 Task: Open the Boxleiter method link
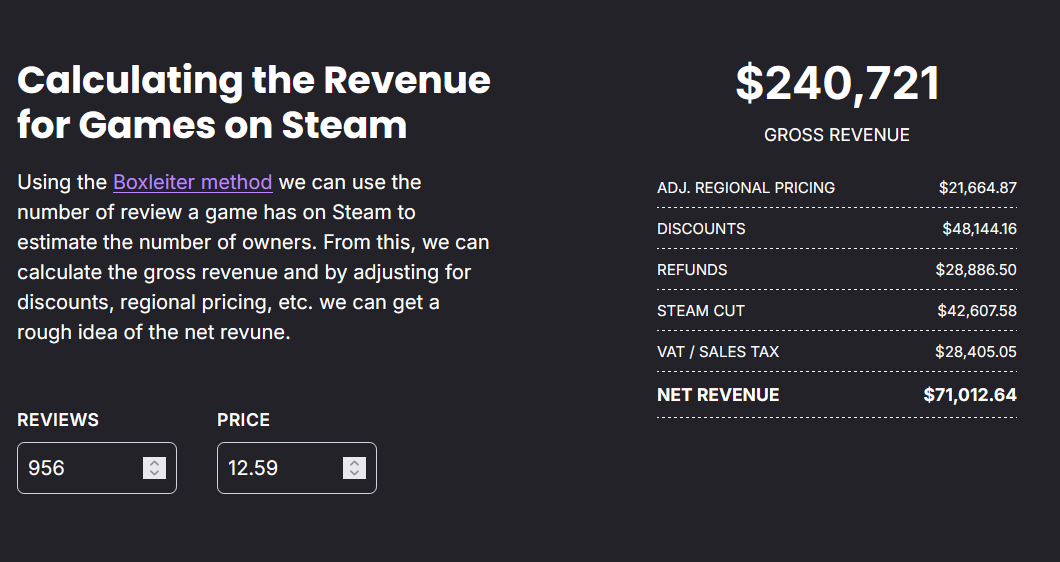tap(192, 182)
